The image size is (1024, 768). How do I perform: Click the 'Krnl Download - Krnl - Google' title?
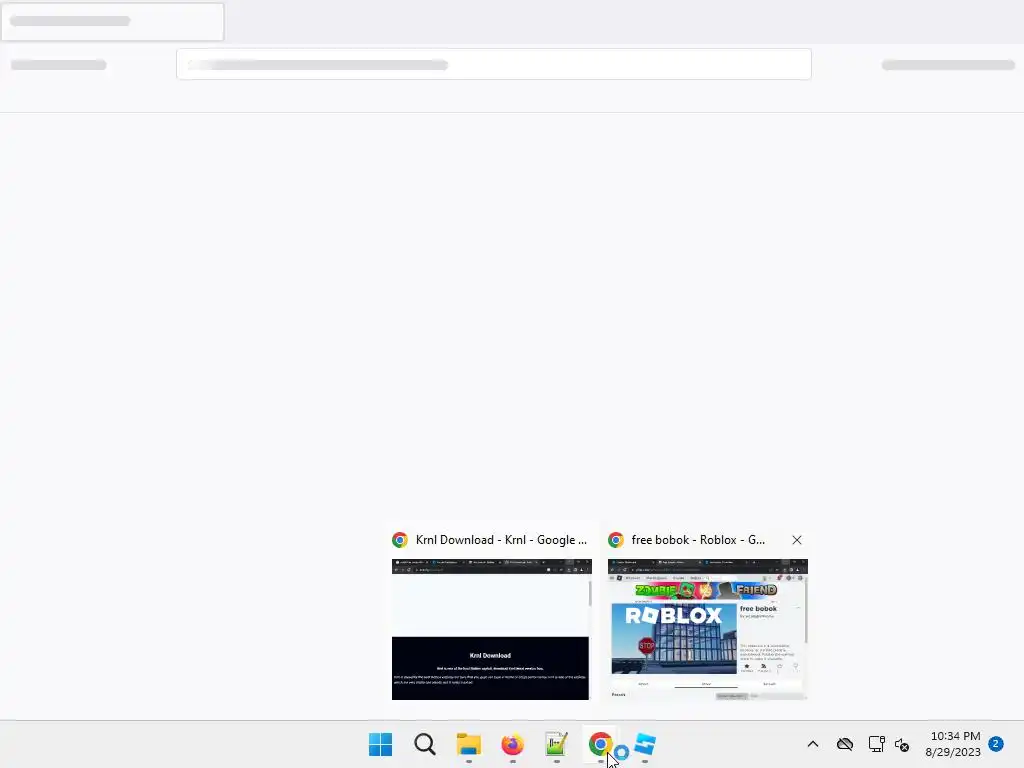502,540
